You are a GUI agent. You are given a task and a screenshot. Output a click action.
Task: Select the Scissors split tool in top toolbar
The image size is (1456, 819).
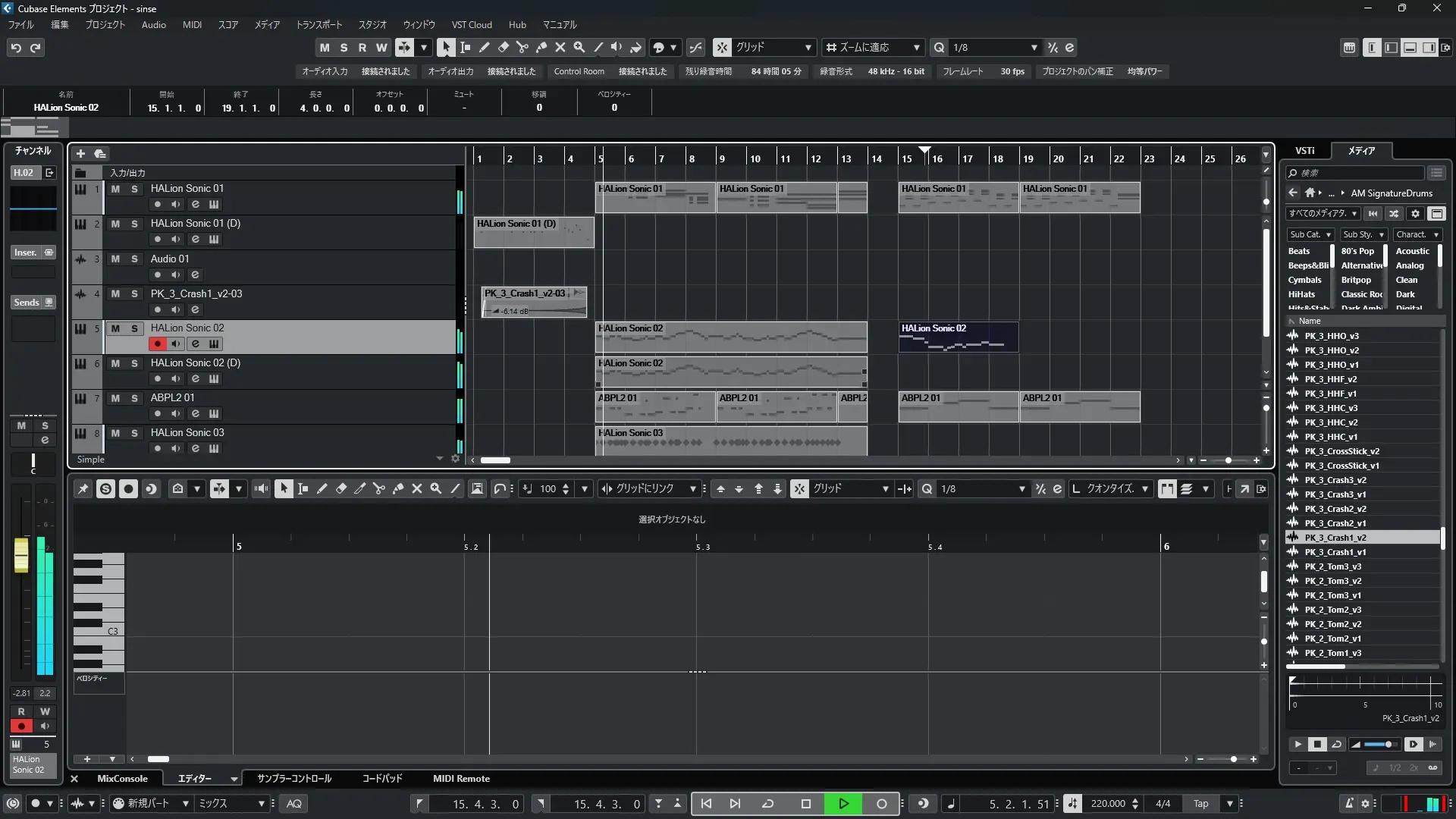(522, 47)
